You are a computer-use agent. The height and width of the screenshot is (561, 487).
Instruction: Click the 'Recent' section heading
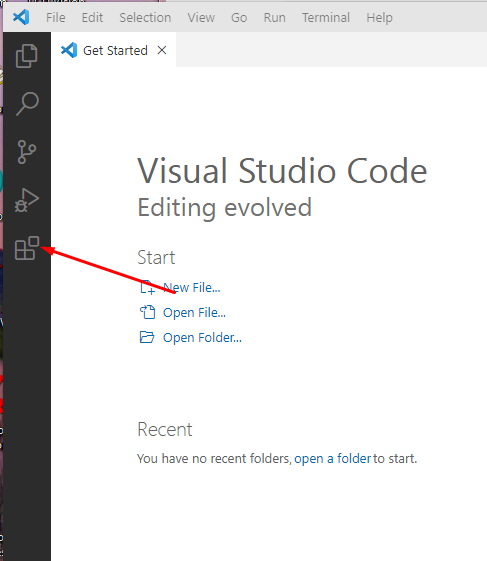(x=165, y=429)
